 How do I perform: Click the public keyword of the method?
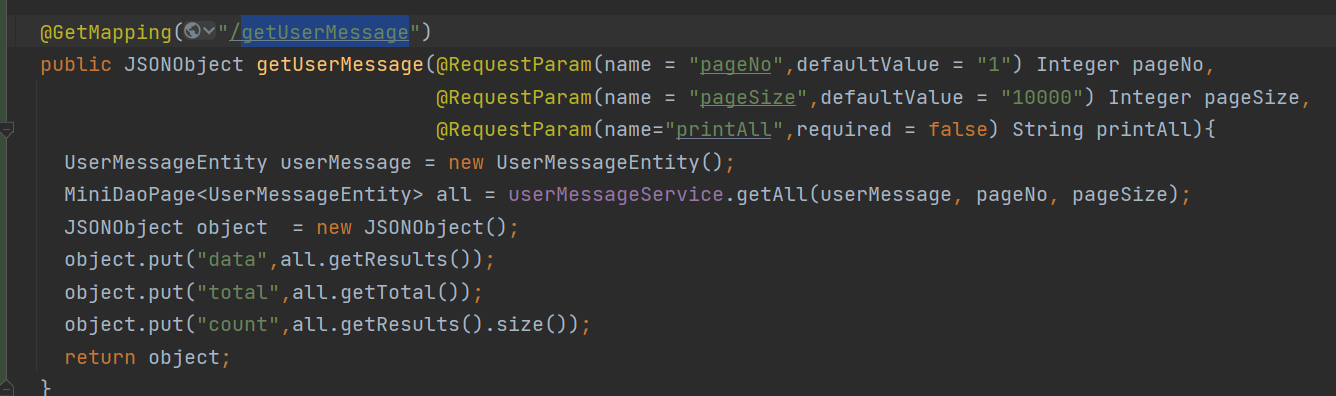pos(76,65)
